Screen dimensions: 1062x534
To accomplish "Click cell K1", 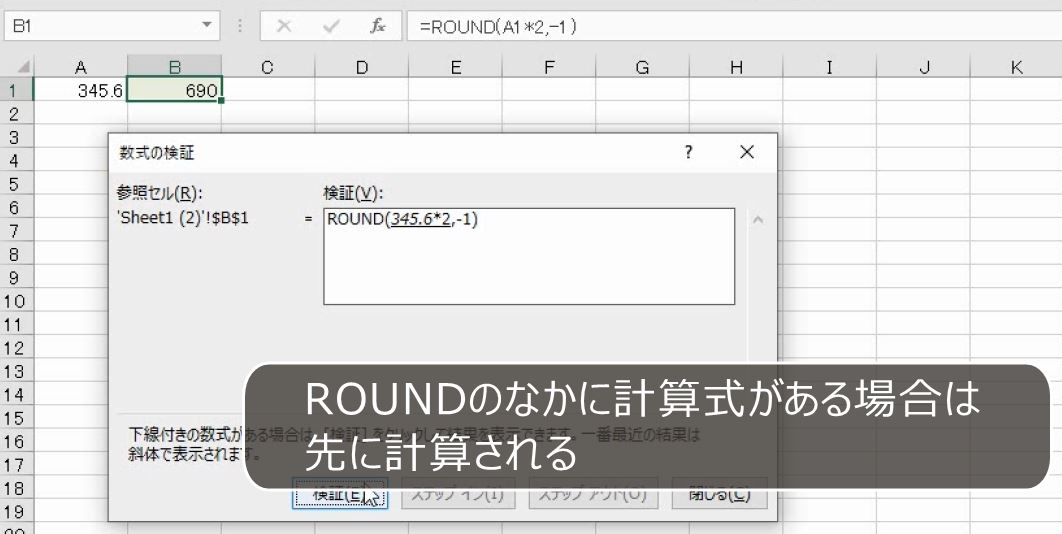I will (1016, 90).
